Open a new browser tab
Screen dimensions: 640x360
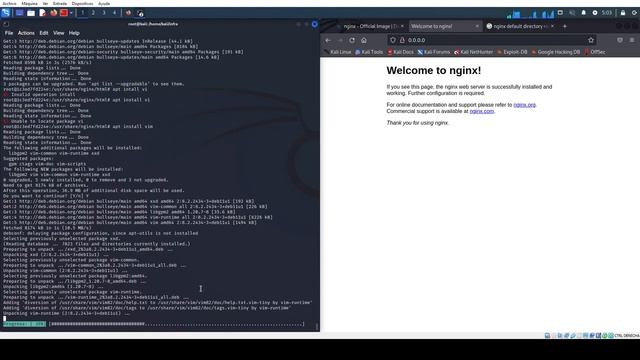[565, 26]
